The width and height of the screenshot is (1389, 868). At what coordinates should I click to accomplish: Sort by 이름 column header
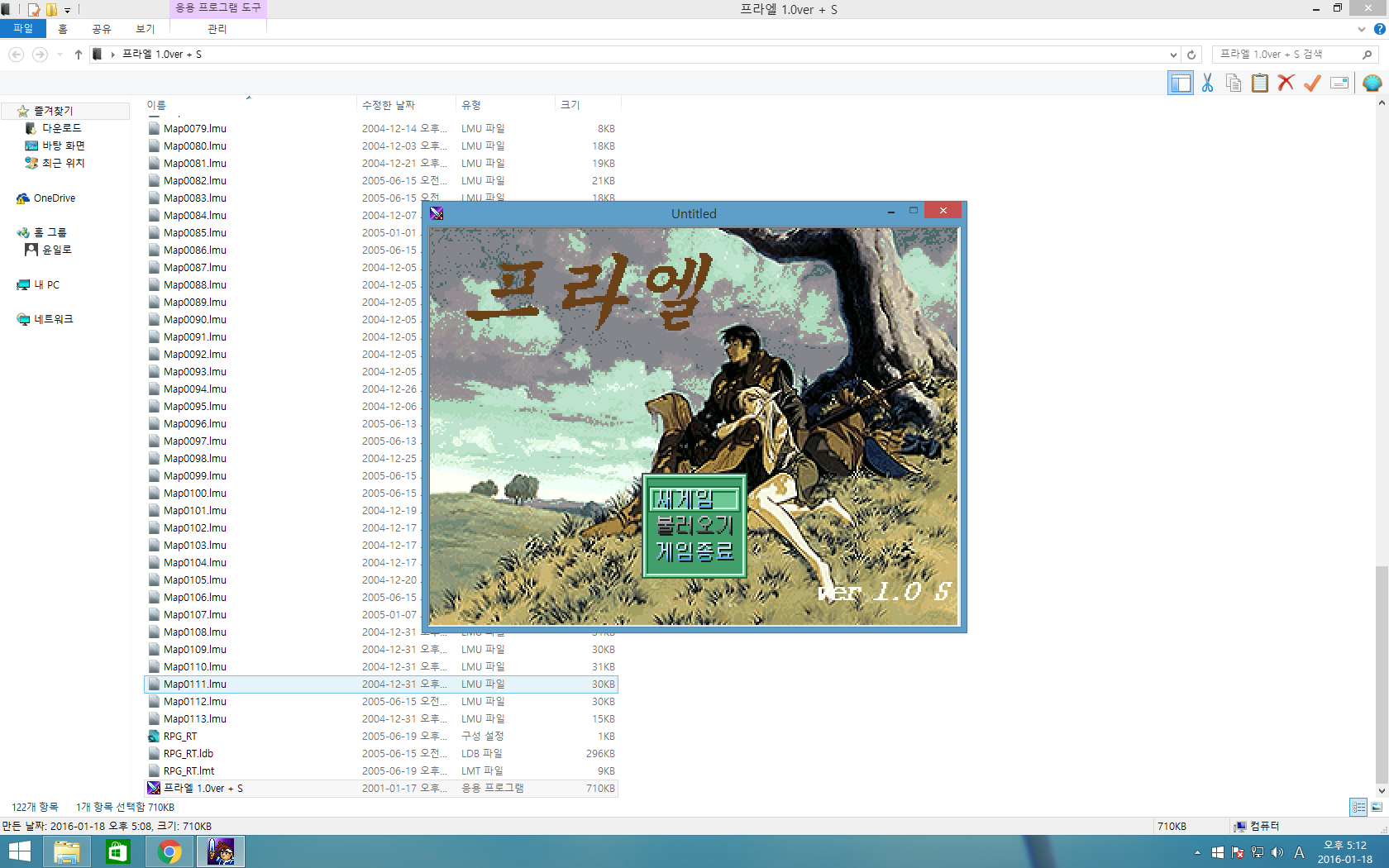coord(251,105)
